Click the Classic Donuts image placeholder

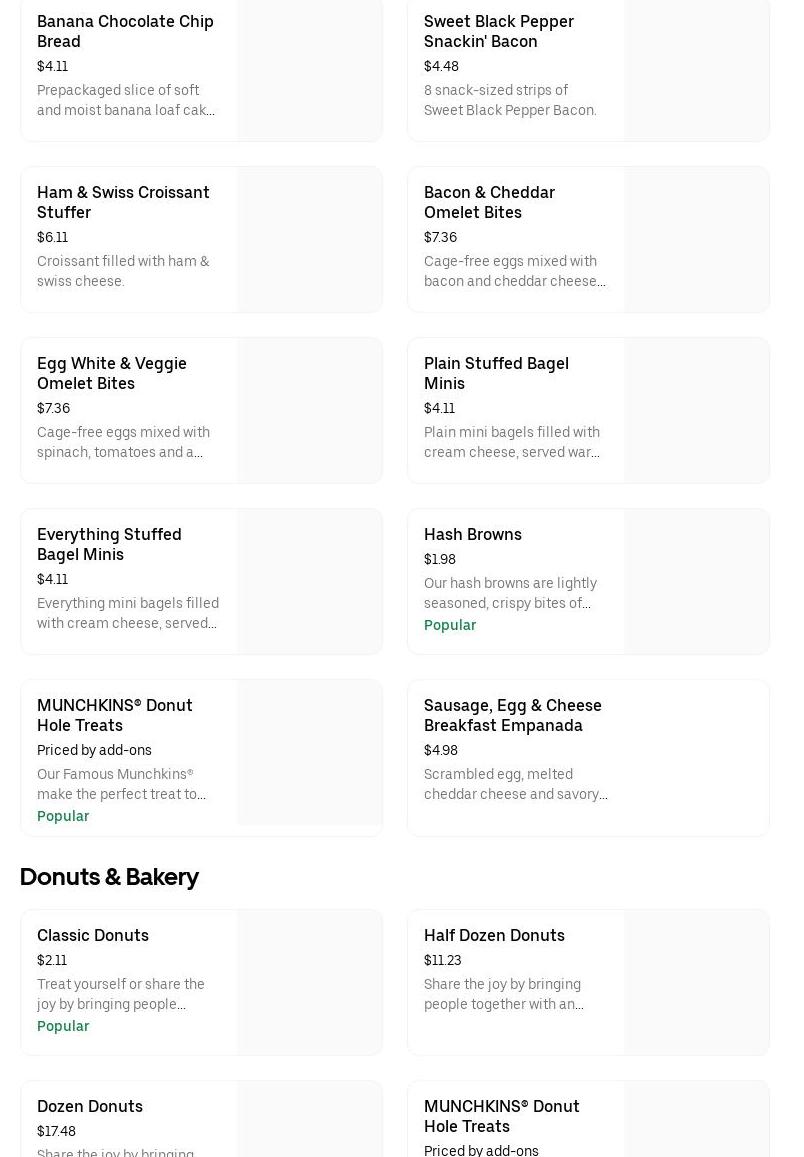click(x=309, y=982)
